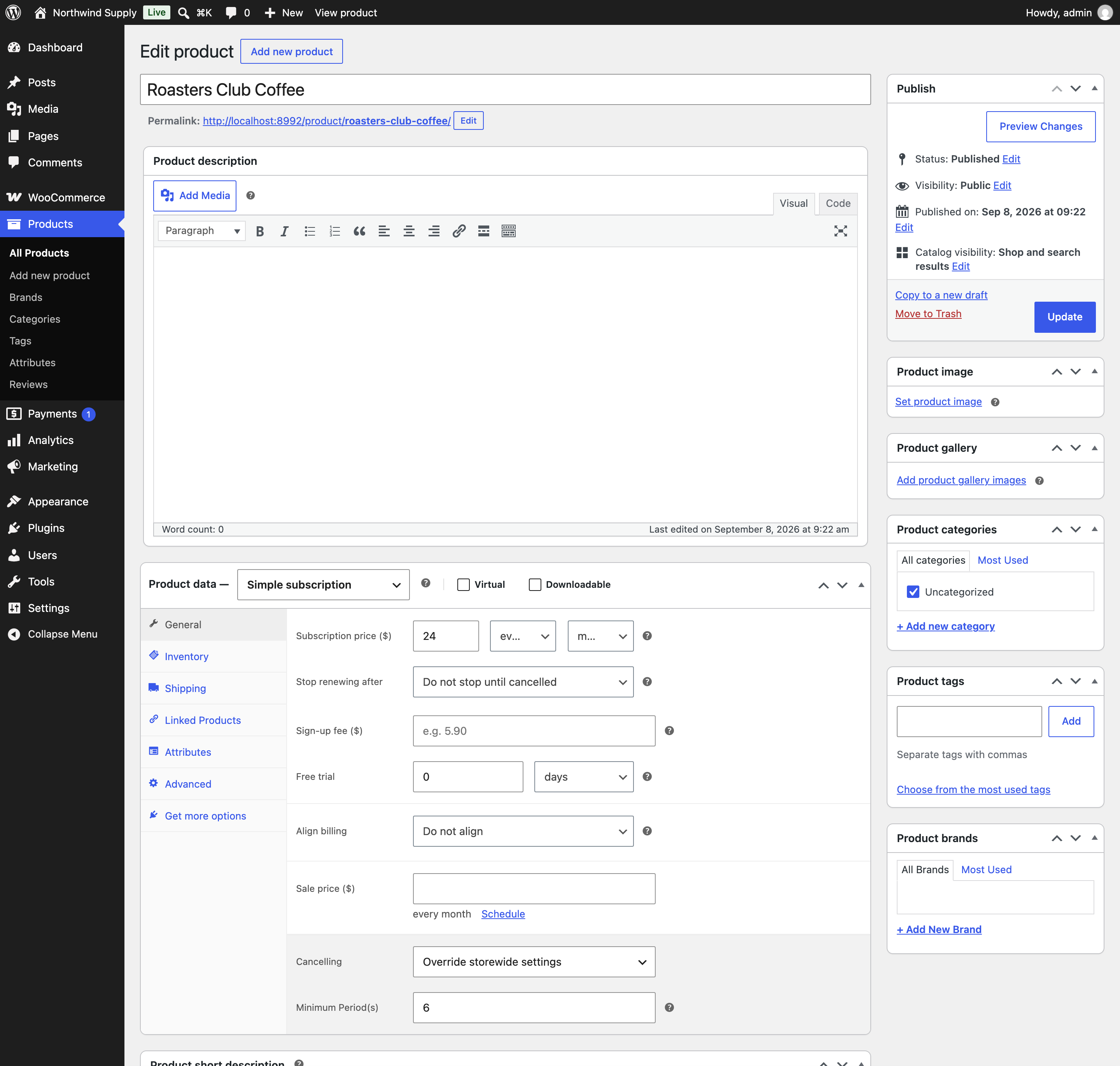The height and width of the screenshot is (1066, 1120).
Task: Open the help tip beside Sign-up fee
Action: (x=669, y=731)
